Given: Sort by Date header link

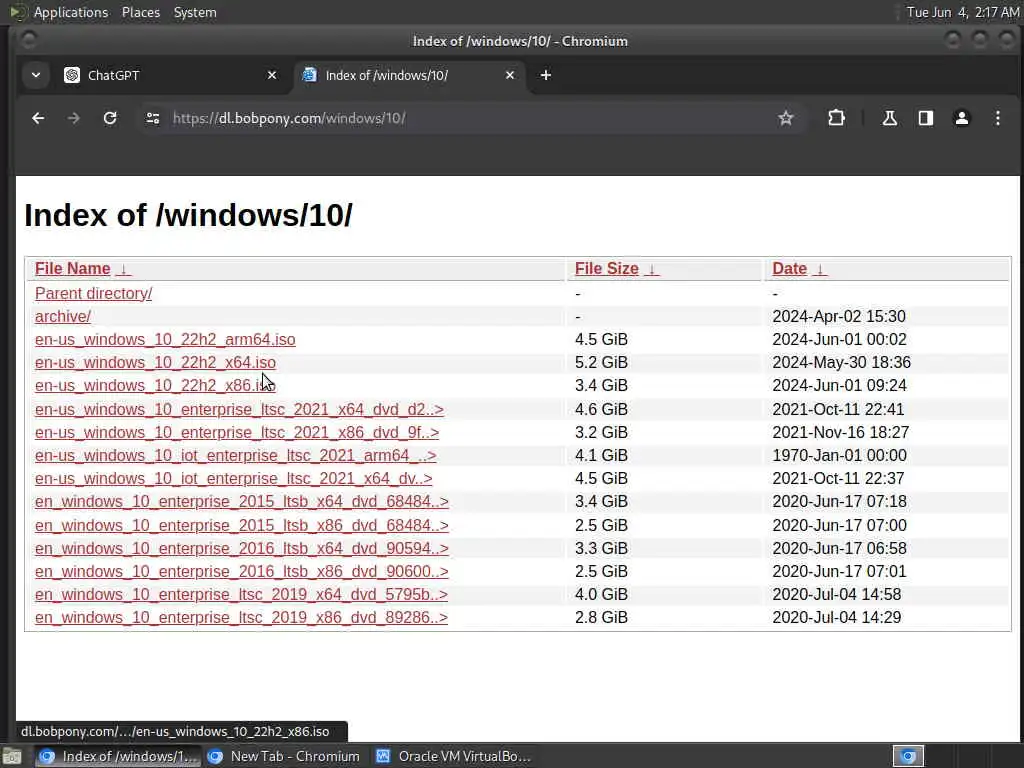Looking at the screenshot, I should 790,269.
